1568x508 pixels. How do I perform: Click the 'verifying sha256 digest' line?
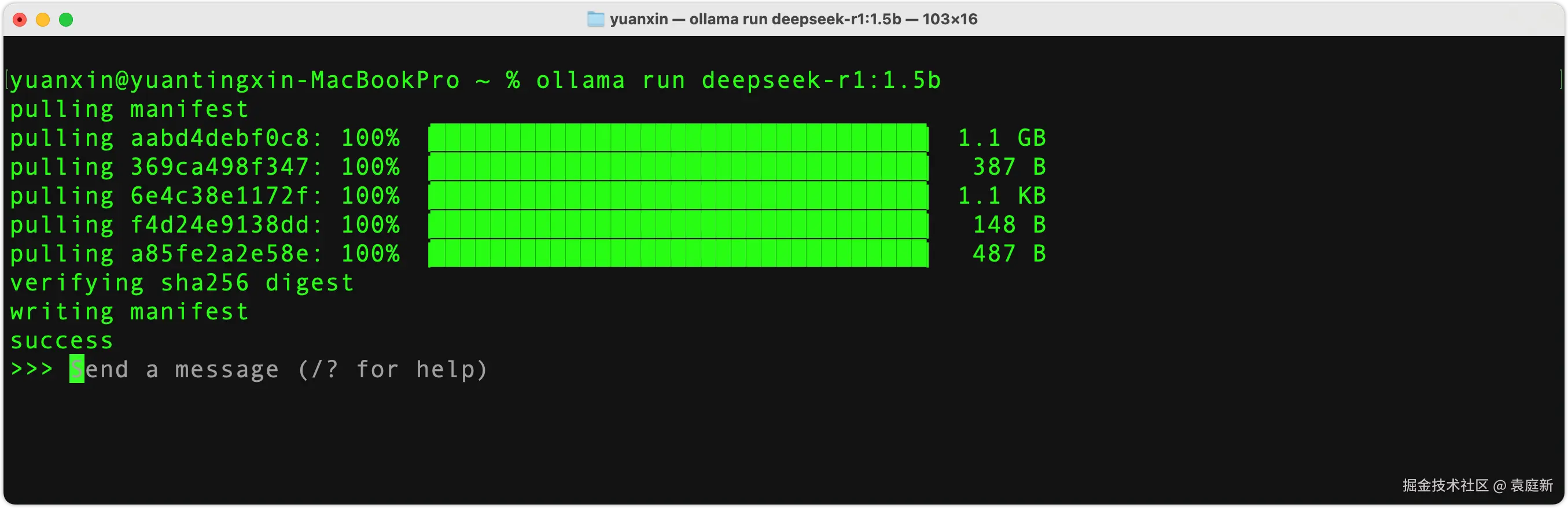(182, 283)
